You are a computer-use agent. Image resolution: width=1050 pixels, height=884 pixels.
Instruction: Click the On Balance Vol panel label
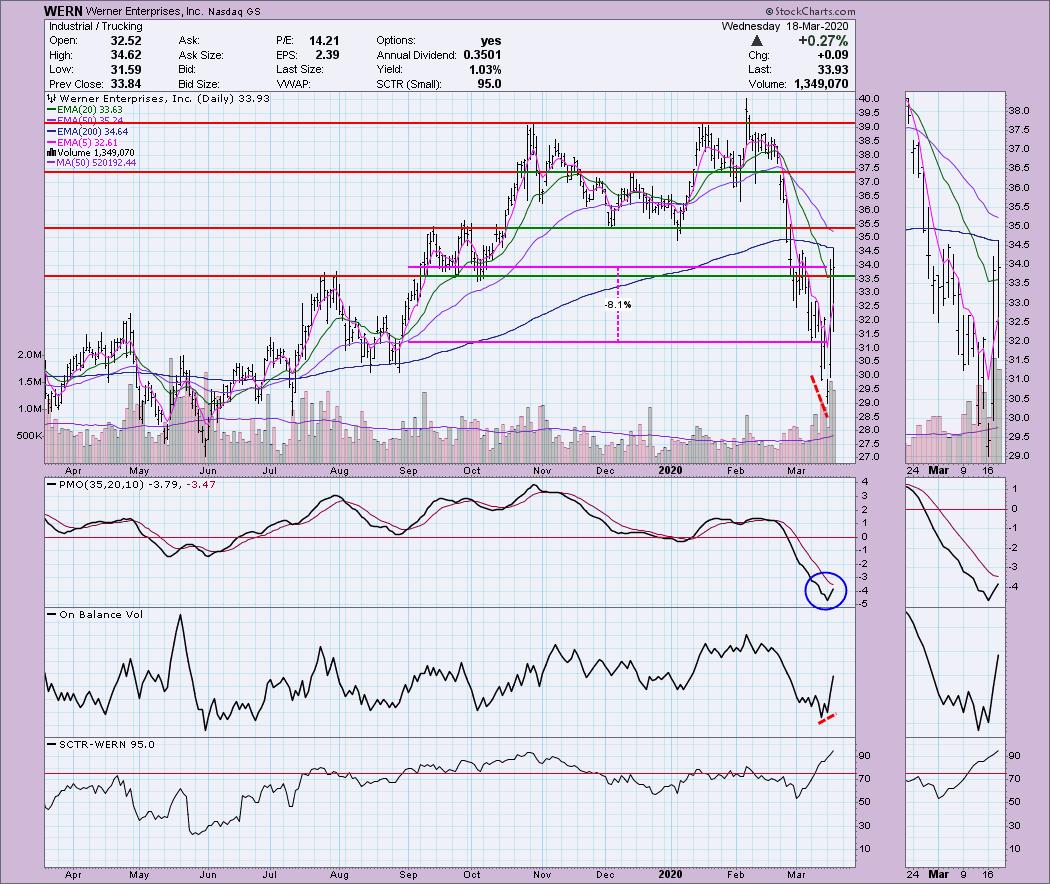point(101,614)
